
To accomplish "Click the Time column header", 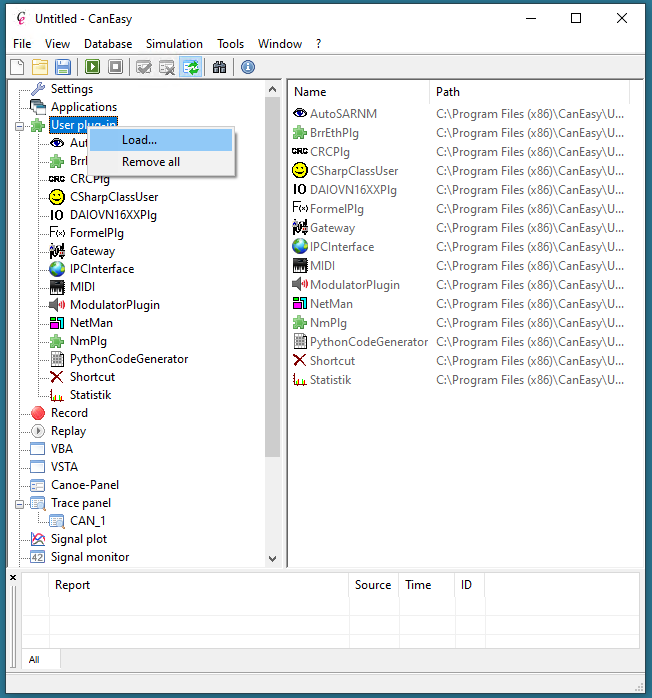I will [427, 585].
